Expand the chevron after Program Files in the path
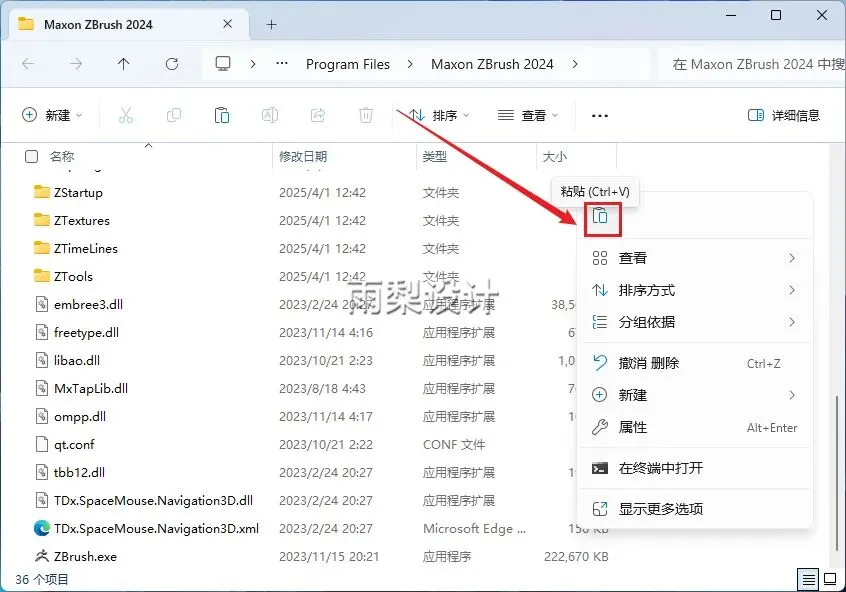 click(x=410, y=64)
